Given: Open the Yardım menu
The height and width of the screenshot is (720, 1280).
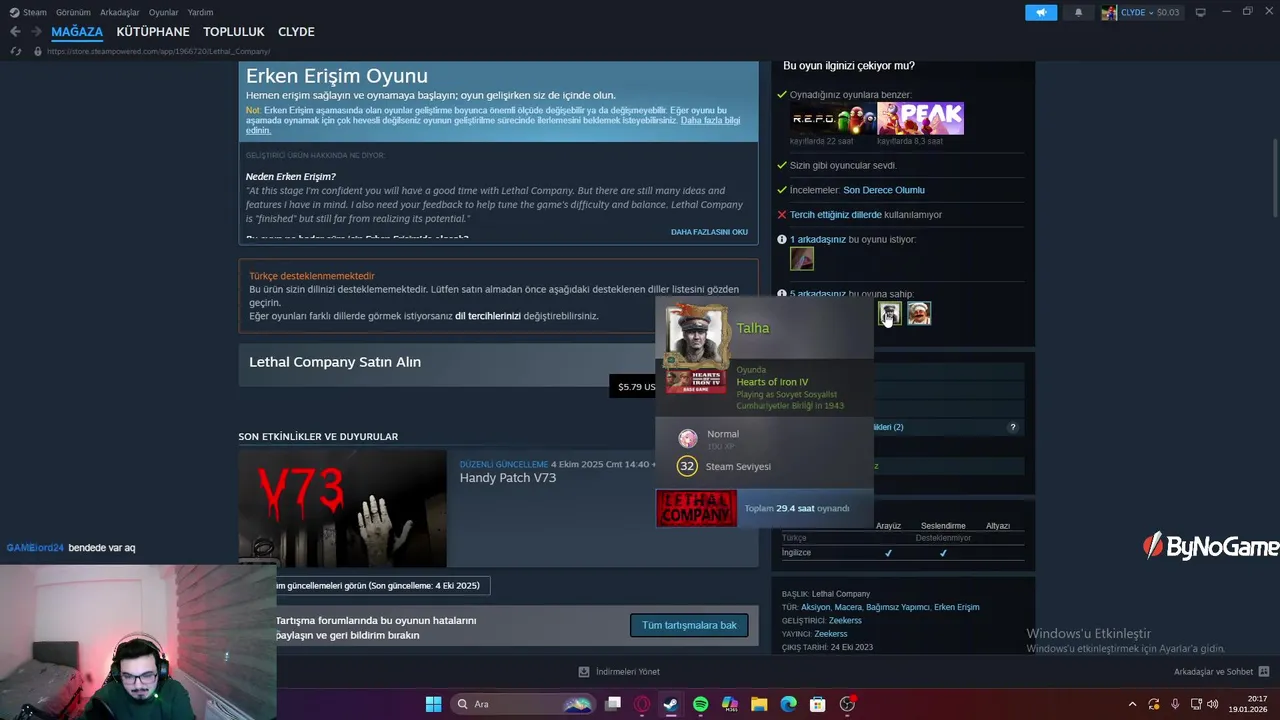Looking at the screenshot, I should (x=200, y=12).
